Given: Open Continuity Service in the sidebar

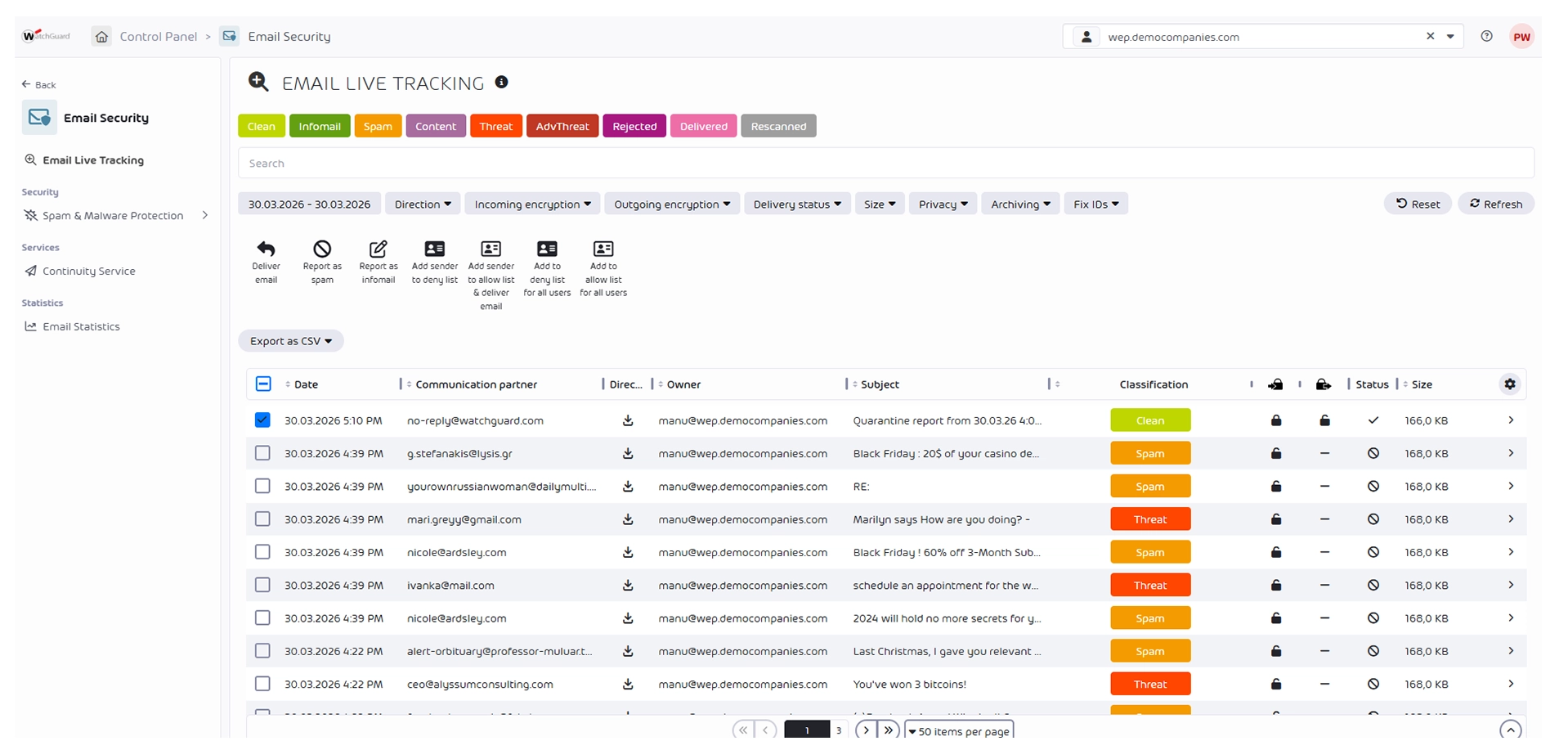Looking at the screenshot, I should pyautogui.click(x=88, y=271).
